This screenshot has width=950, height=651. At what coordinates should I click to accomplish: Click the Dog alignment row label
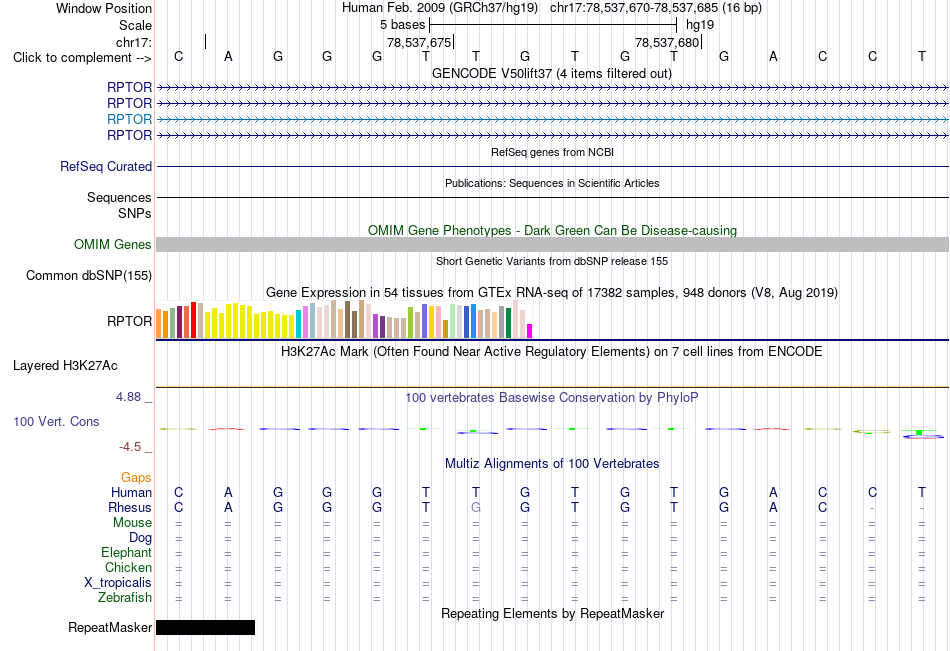click(140, 538)
